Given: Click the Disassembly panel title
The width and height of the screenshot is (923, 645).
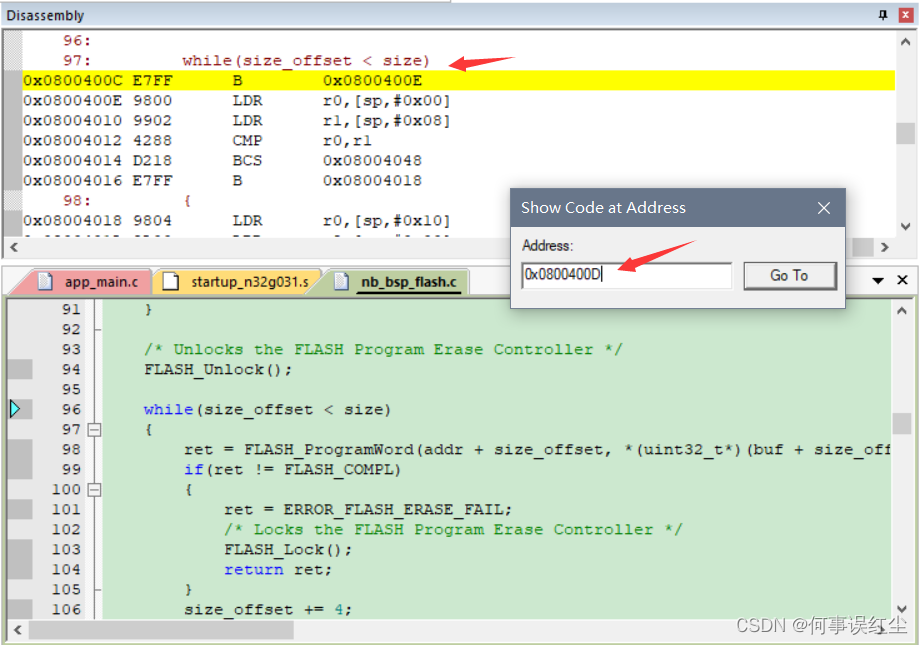Looking at the screenshot, I should coord(45,15).
